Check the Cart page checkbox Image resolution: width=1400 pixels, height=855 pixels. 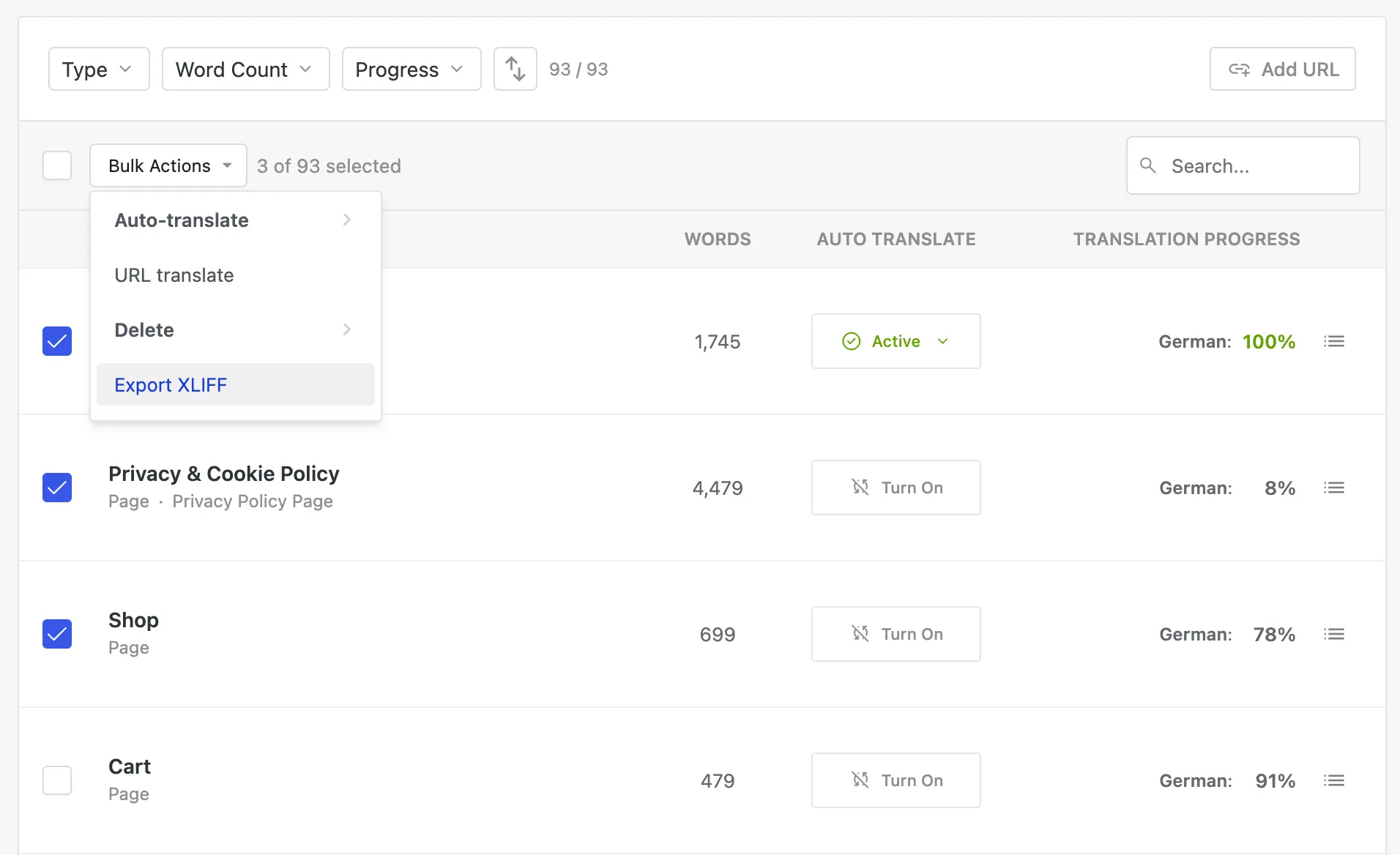[x=57, y=780]
